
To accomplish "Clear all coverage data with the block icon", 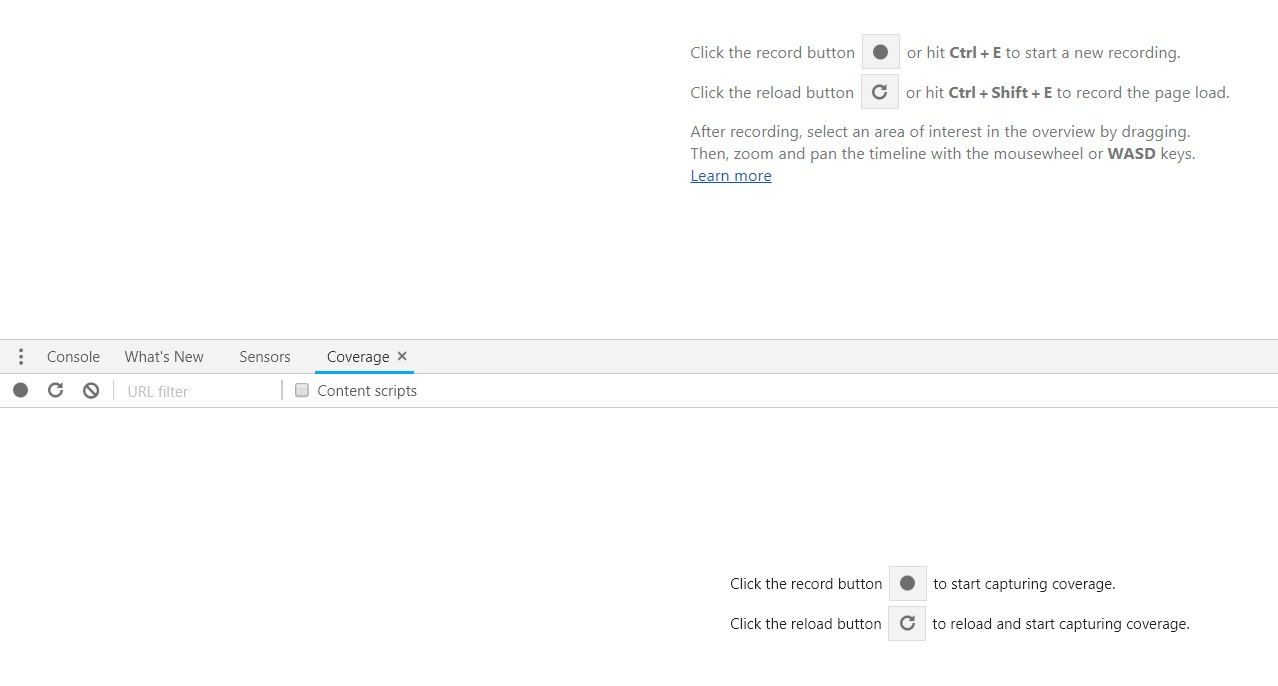I will pyautogui.click(x=91, y=391).
